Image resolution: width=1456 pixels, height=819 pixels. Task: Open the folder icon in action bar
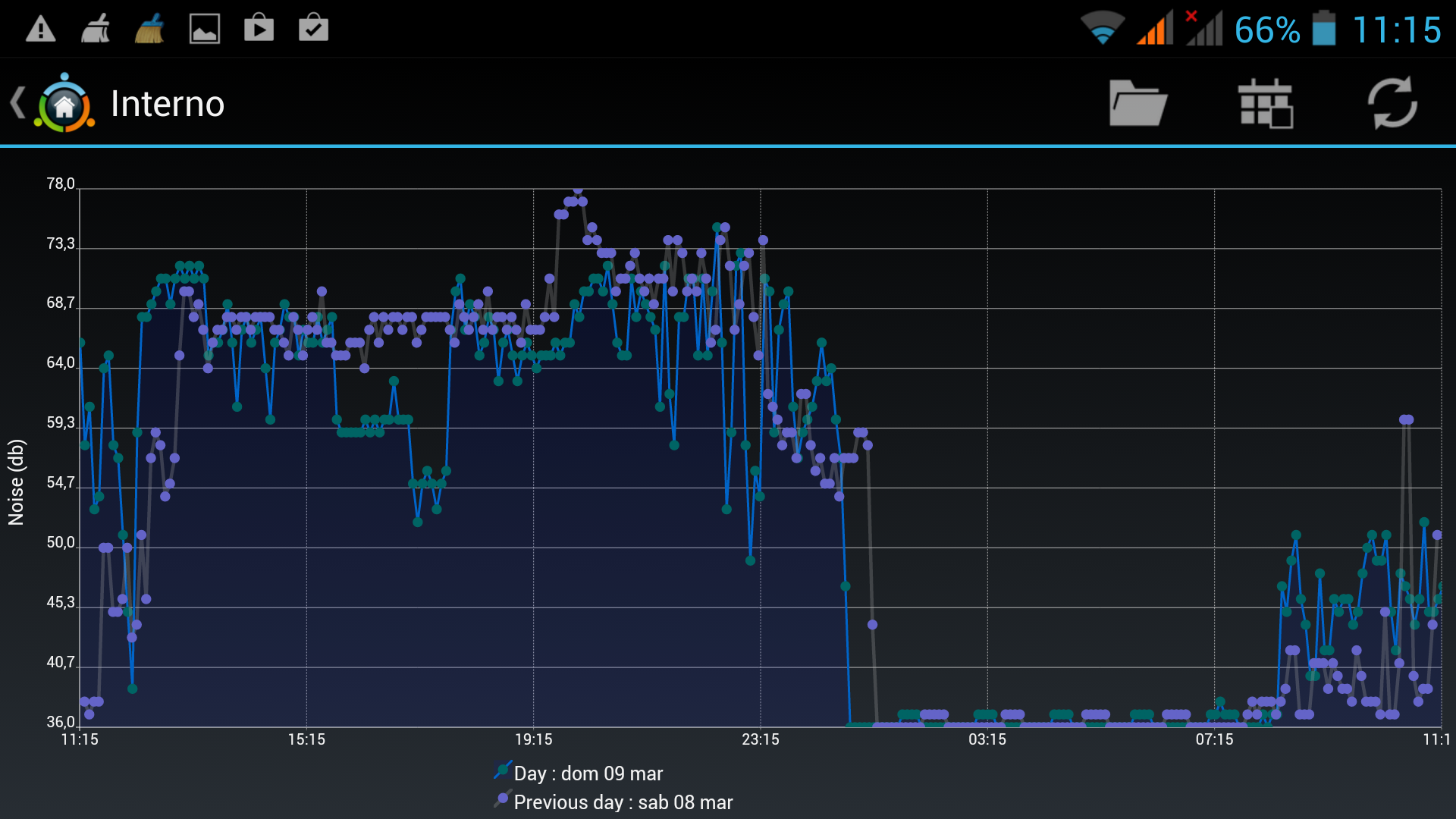click(1137, 103)
